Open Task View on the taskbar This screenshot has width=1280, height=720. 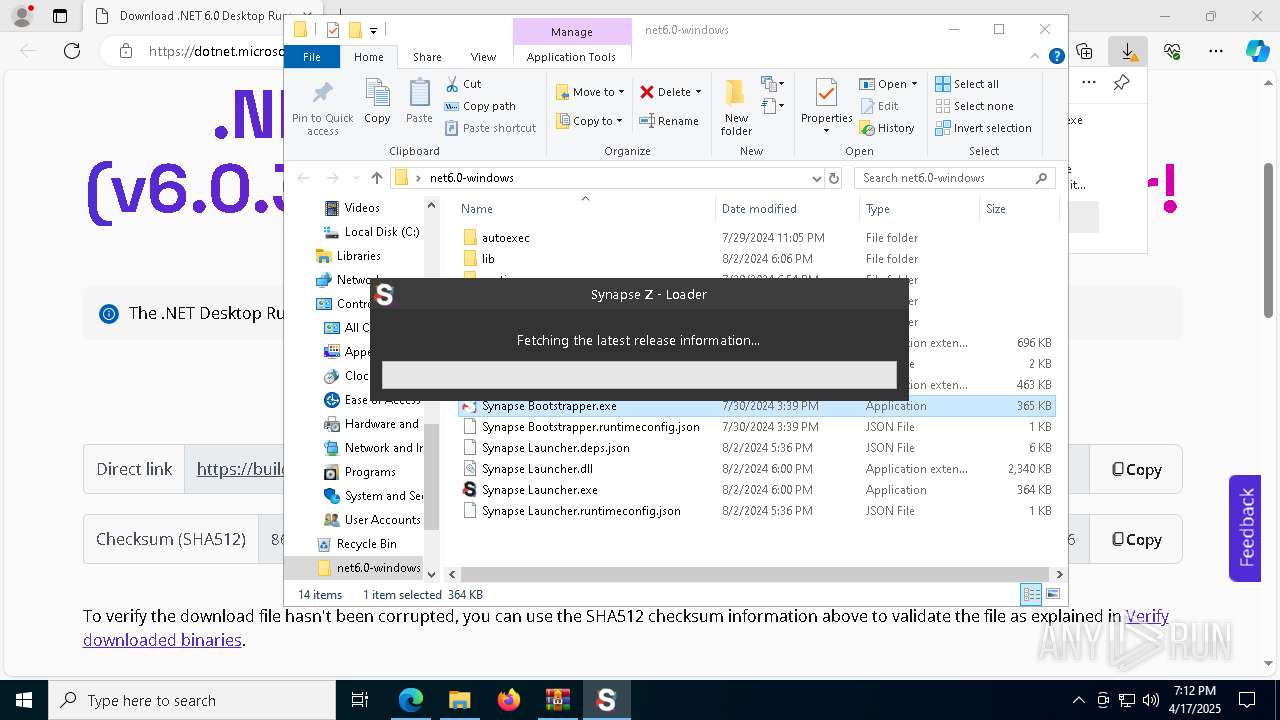[x=360, y=700]
